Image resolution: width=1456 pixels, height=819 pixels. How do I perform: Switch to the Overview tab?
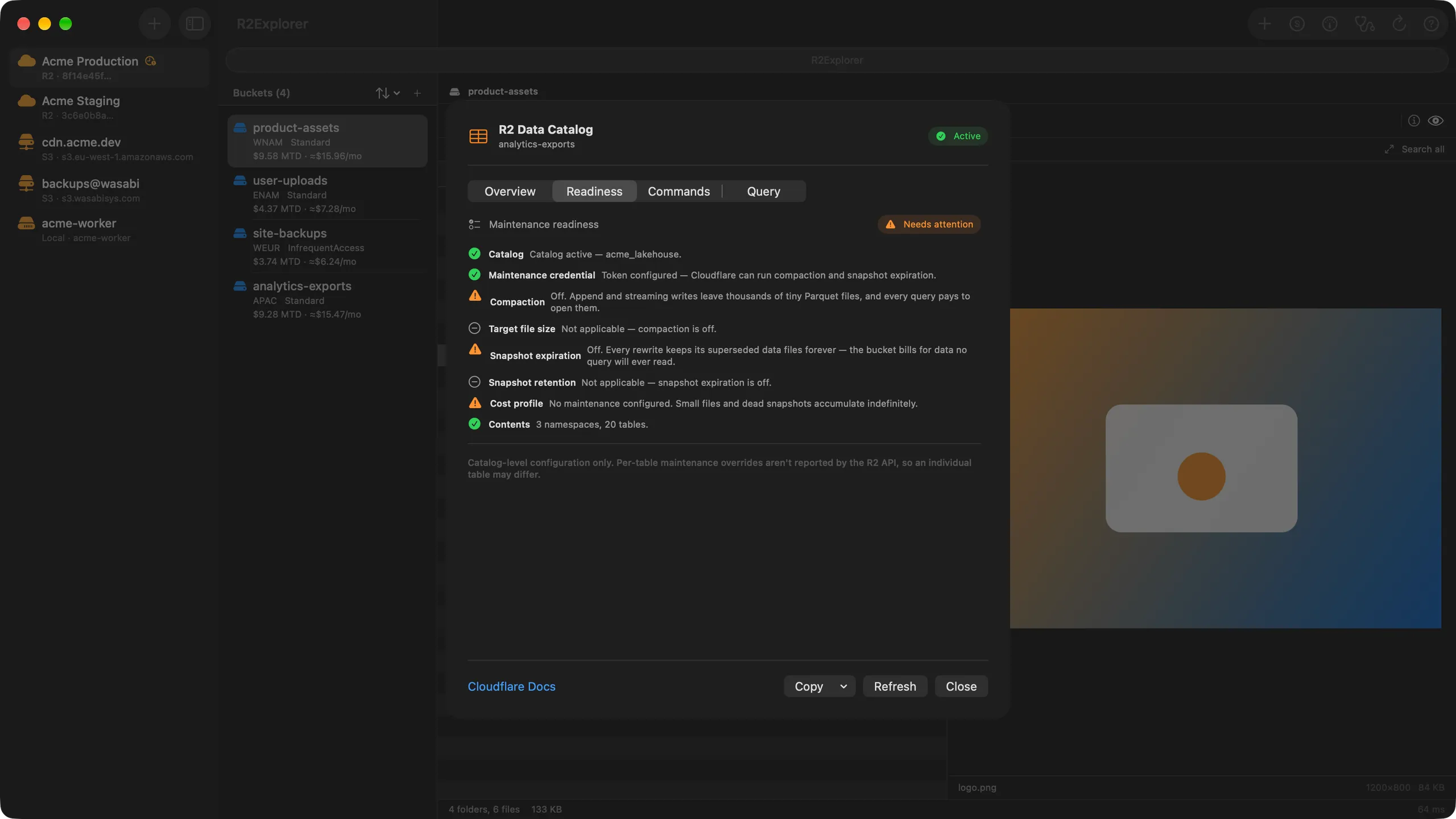[510, 192]
